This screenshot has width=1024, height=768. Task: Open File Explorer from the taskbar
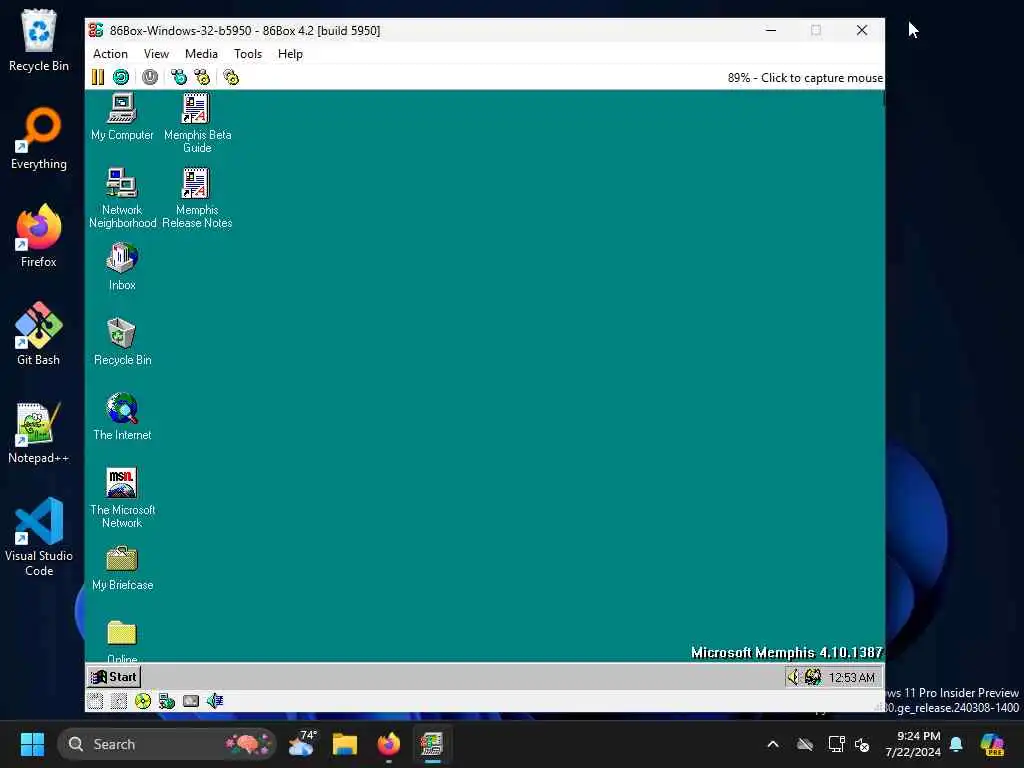tap(345, 744)
